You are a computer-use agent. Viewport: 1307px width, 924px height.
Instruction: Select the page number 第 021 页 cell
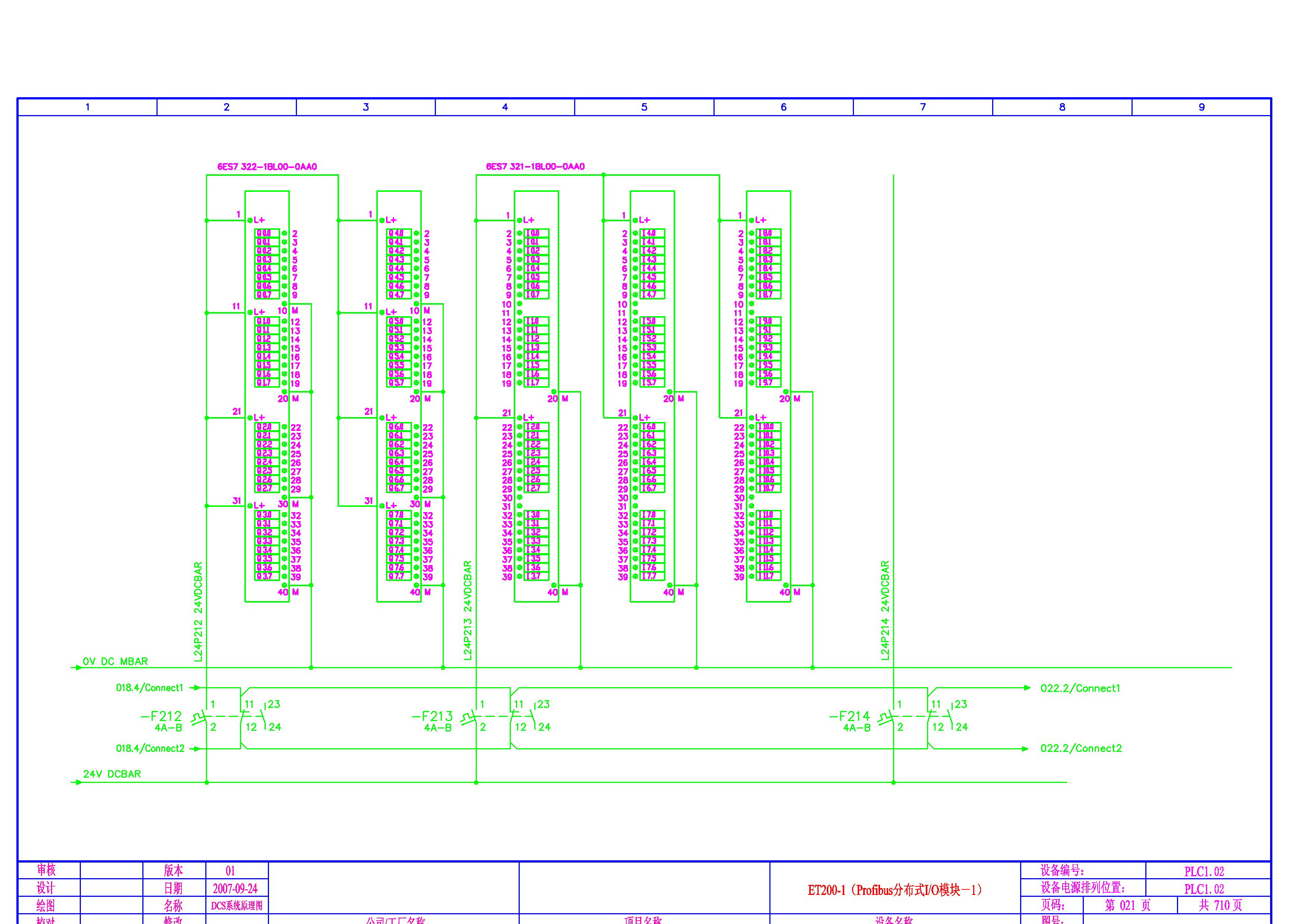[x=1128, y=905]
